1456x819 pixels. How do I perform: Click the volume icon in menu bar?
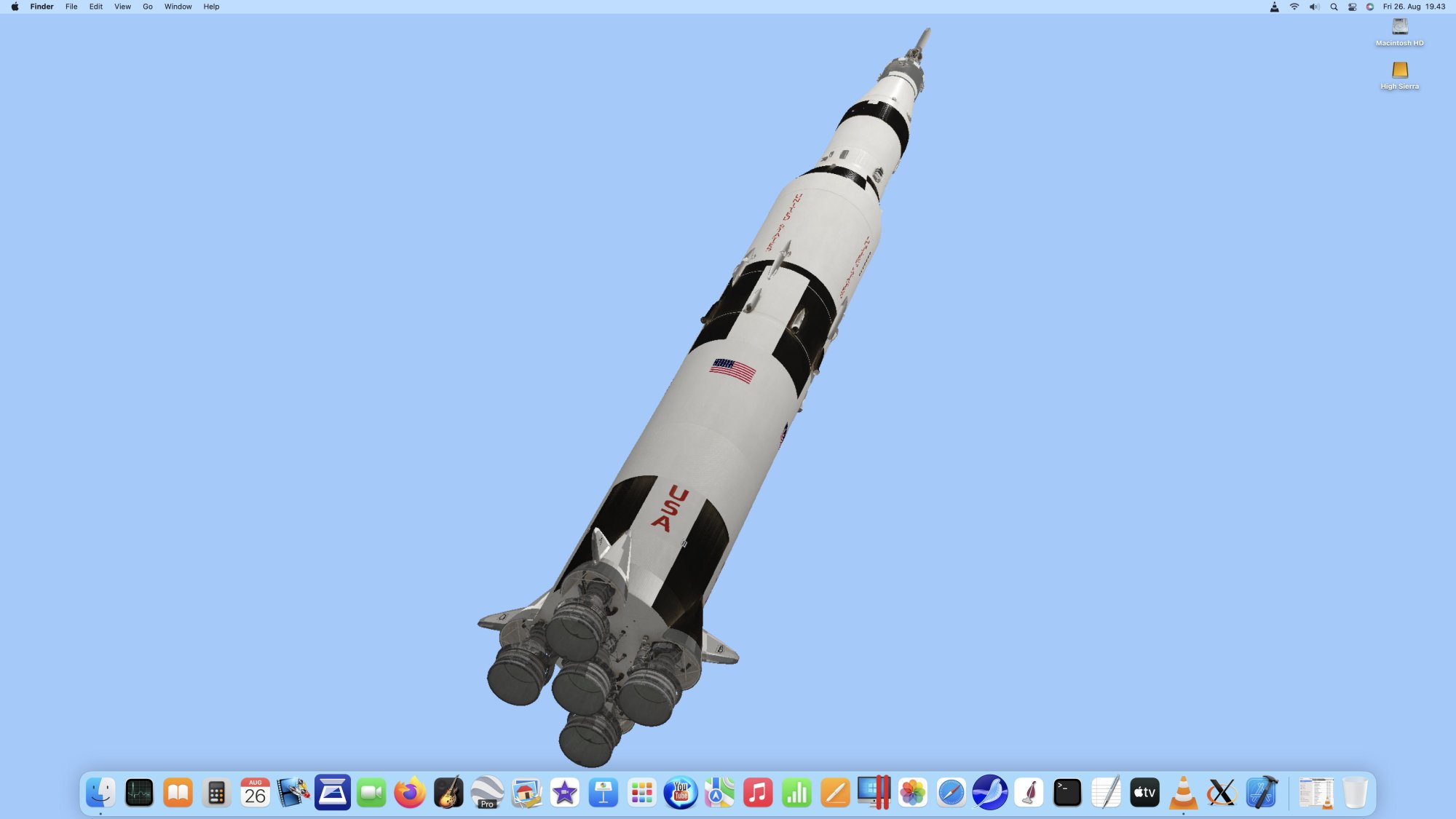point(1314,7)
